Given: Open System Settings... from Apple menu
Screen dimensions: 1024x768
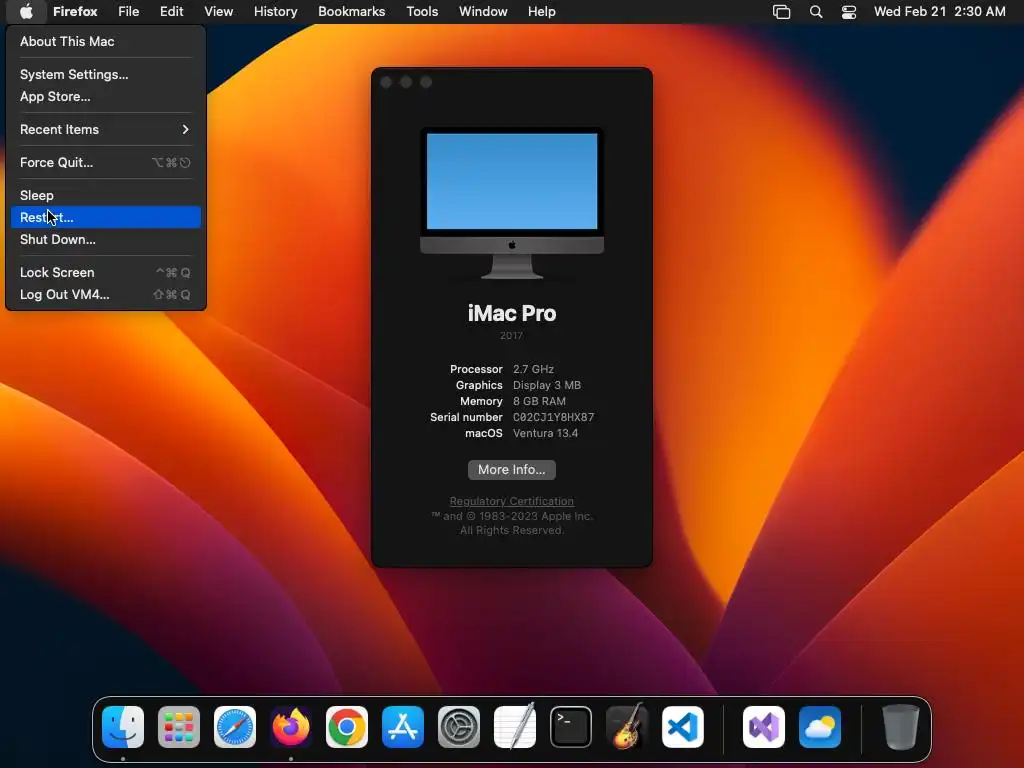Looking at the screenshot, I should (106, 74).
